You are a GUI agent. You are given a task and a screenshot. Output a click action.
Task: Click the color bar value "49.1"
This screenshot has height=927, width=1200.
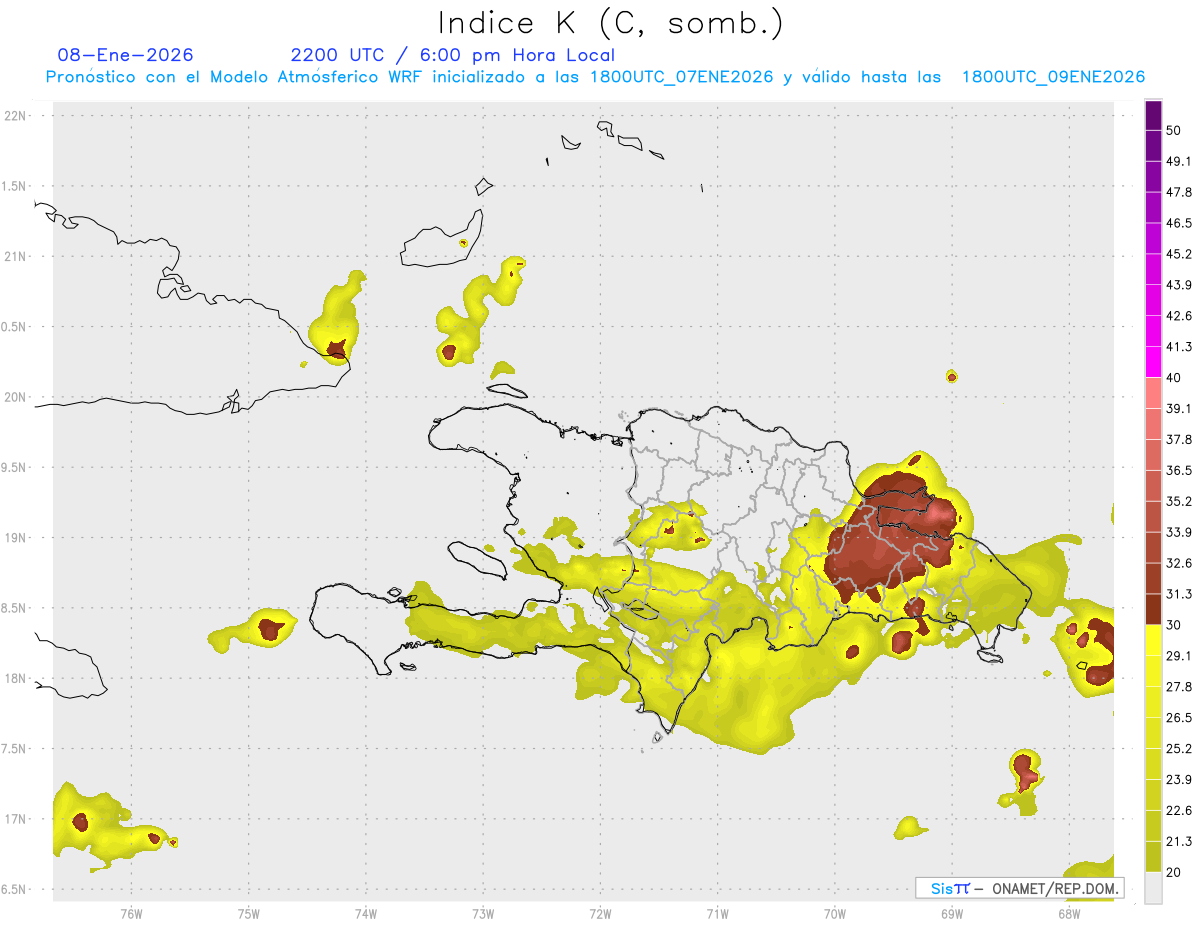coord(1179,161)
